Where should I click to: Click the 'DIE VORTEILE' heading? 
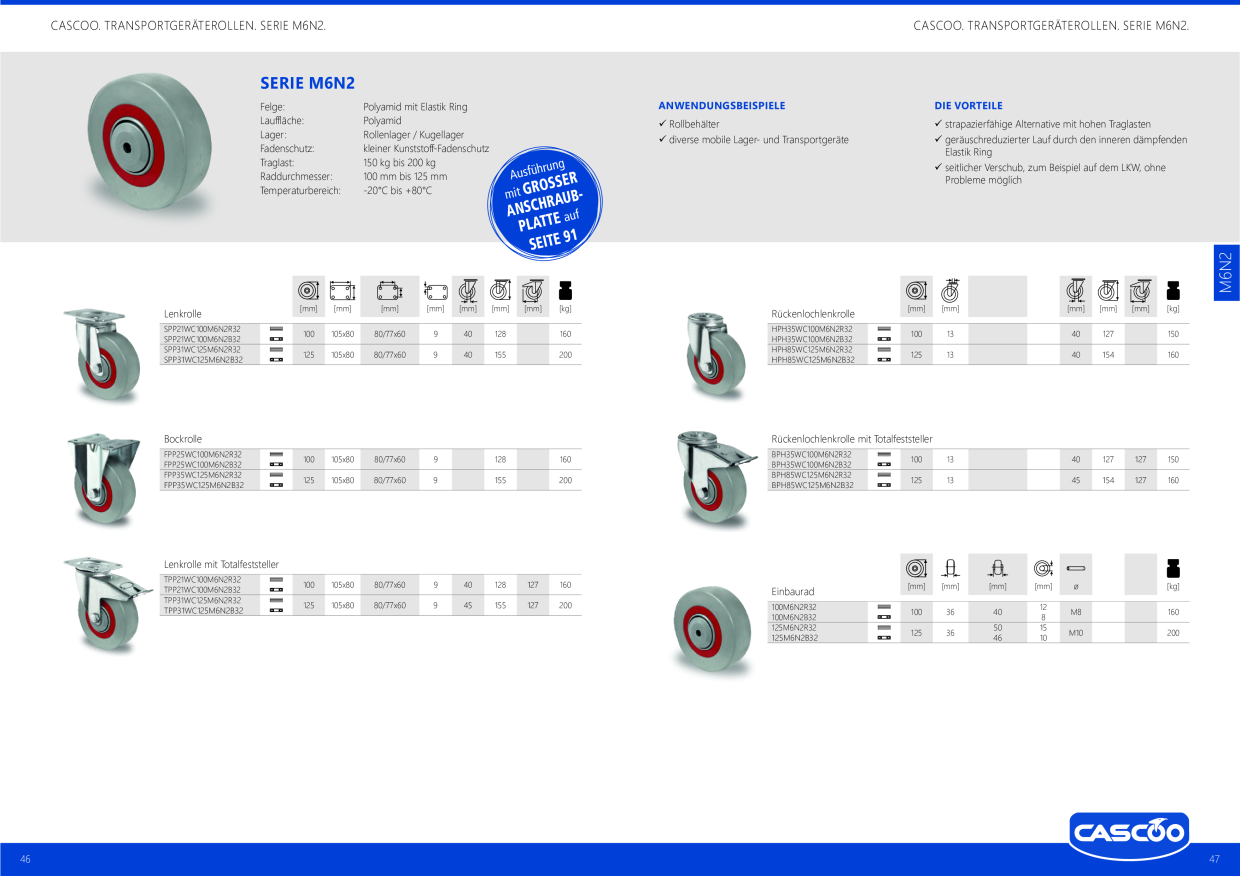point(968,105)
